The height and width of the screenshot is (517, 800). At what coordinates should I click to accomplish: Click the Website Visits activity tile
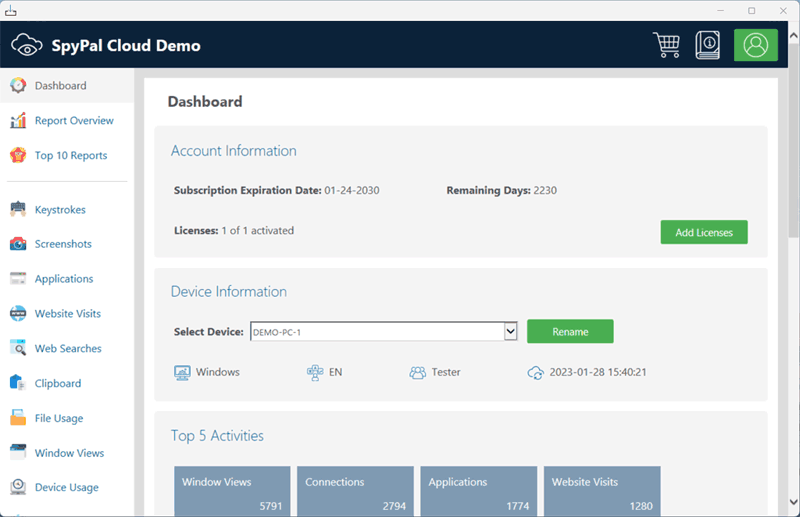coord(602,492)
